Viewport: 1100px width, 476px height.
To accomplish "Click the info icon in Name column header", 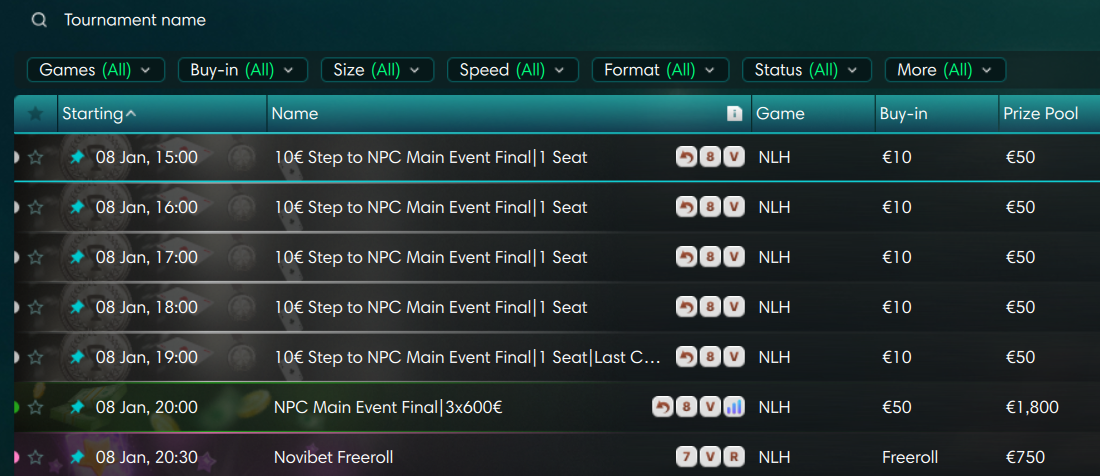I will coord(734,114).
